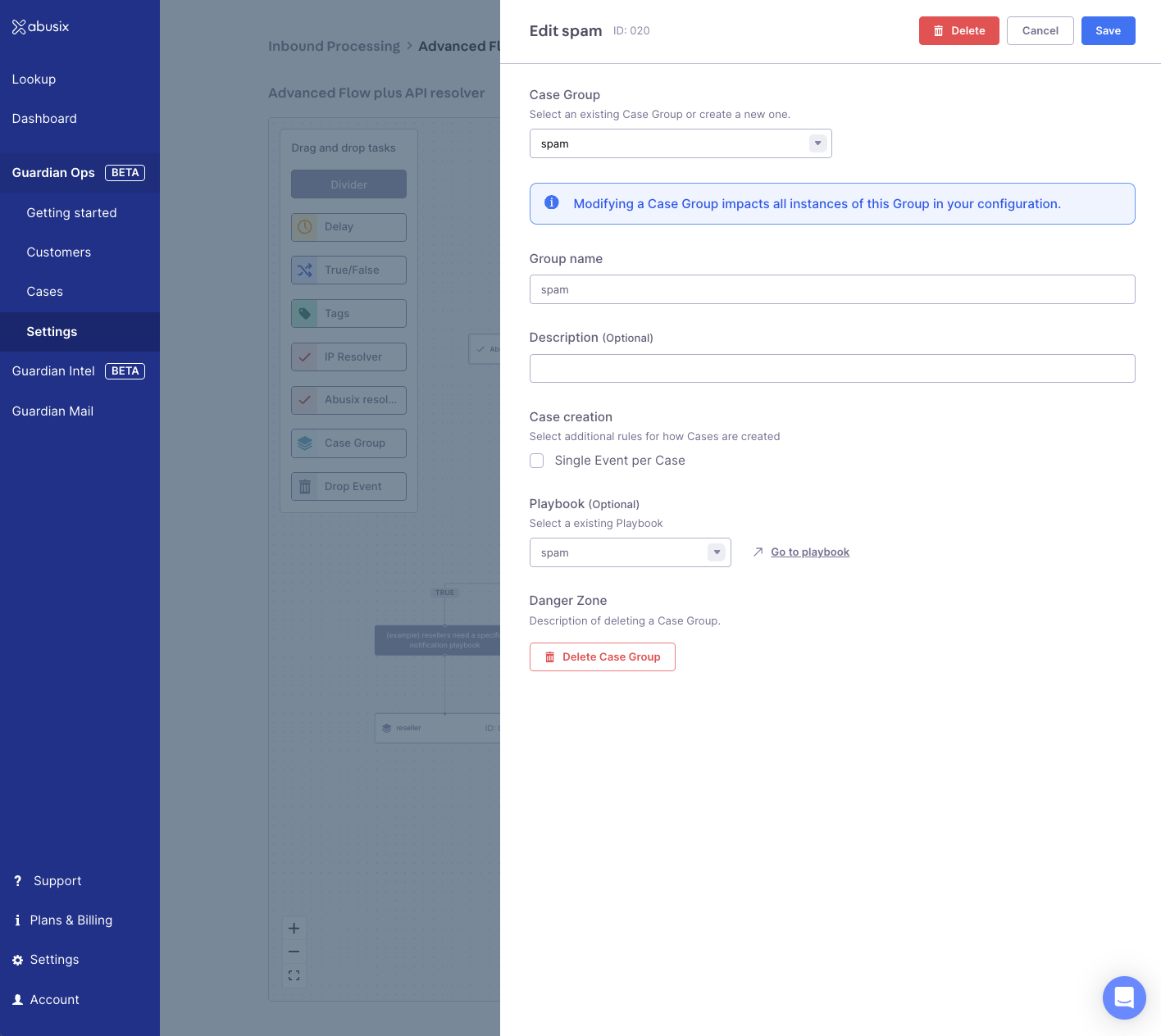Click the Divider task block
1161x1036 pixels.
[349, 184]
